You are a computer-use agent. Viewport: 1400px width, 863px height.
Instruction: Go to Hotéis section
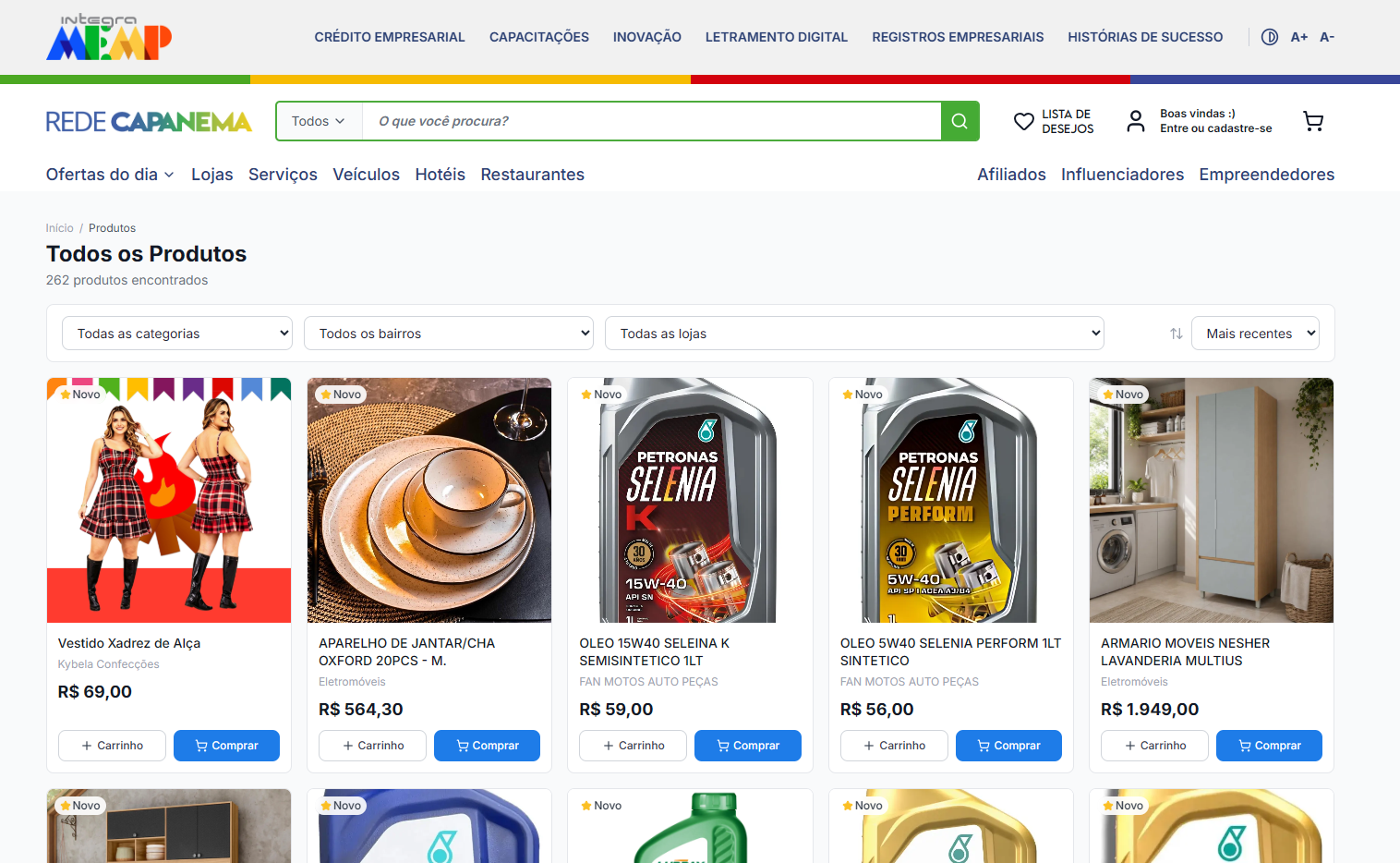click(x=441, y=175)
